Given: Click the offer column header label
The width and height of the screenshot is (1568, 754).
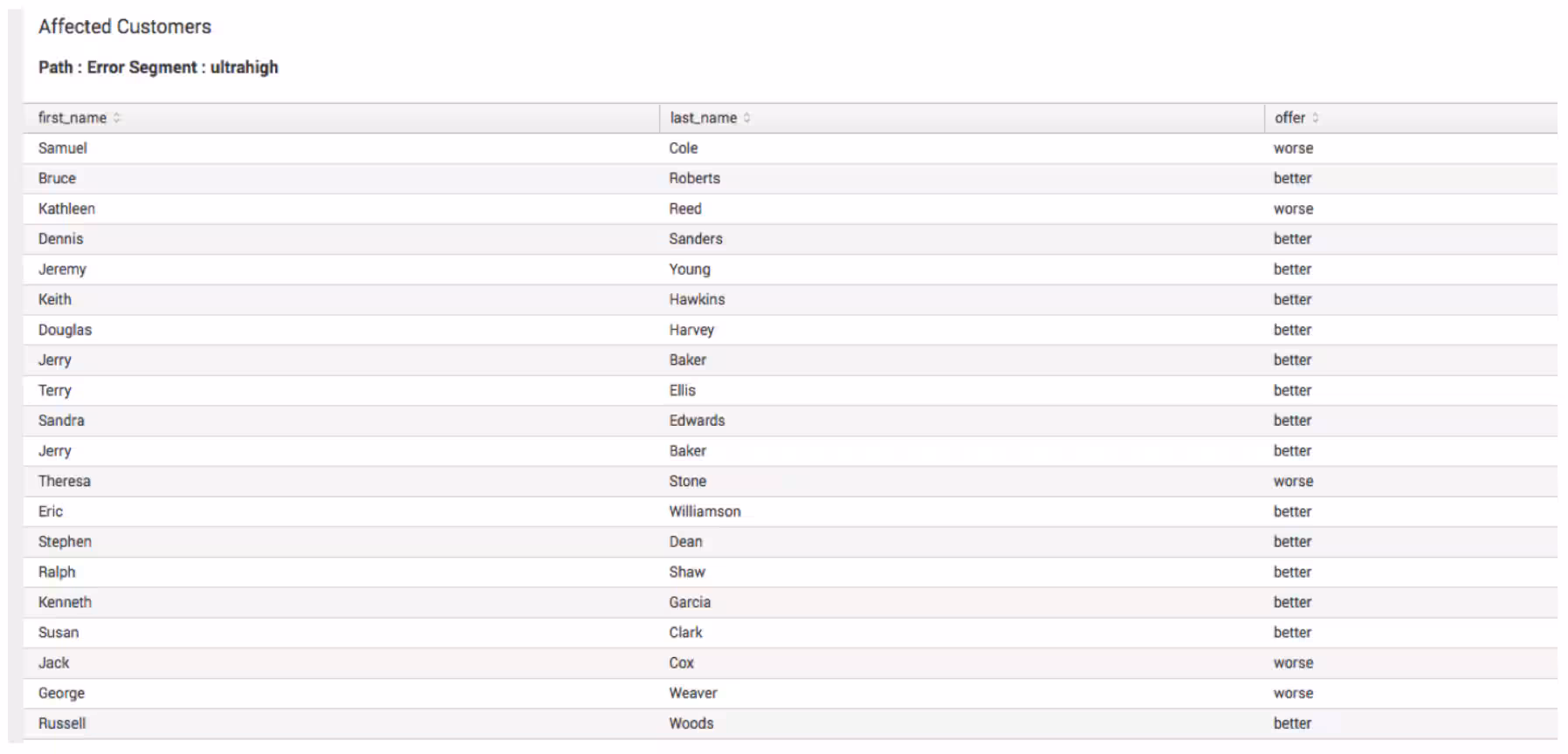Looking at the screenshot, I should pyautogui.click(x=1289, y=118).
